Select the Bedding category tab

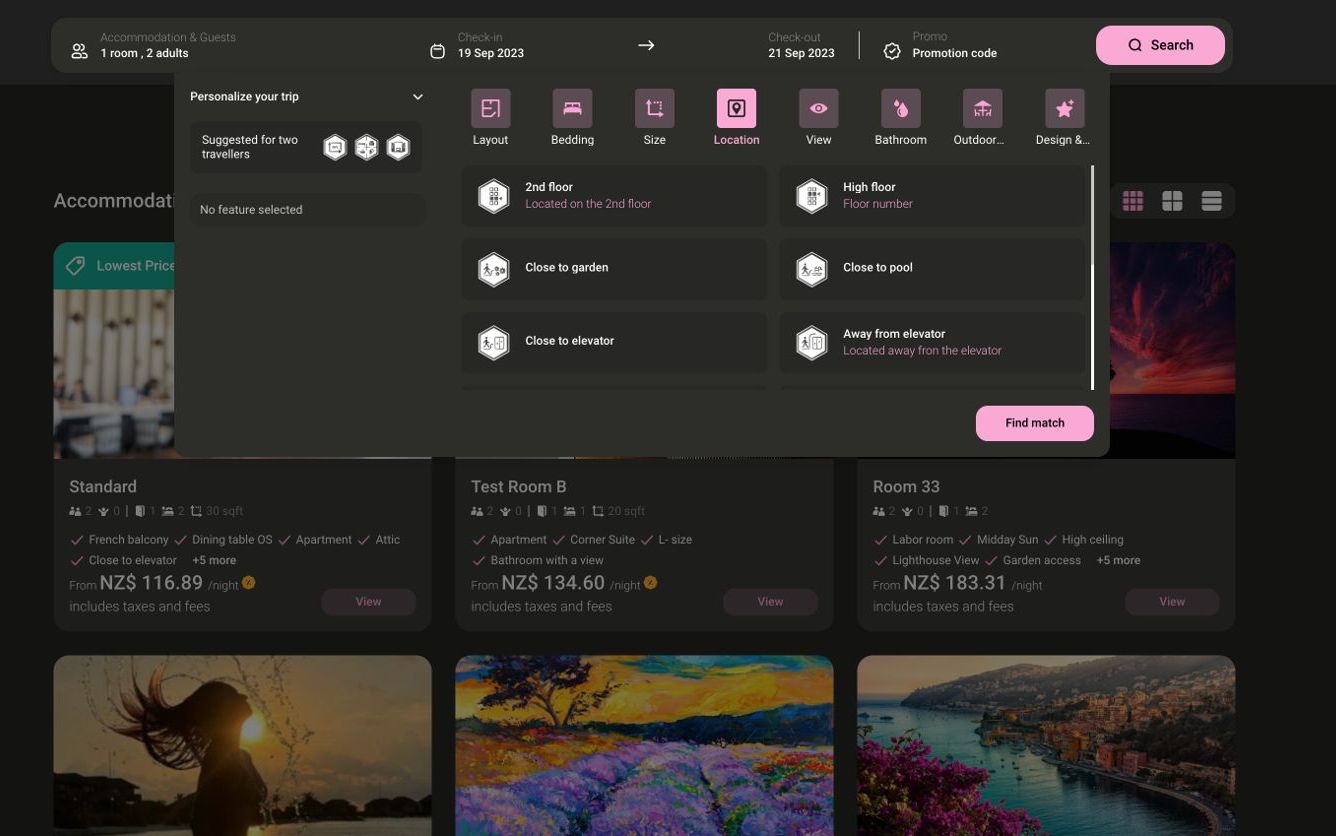(572, 118)
